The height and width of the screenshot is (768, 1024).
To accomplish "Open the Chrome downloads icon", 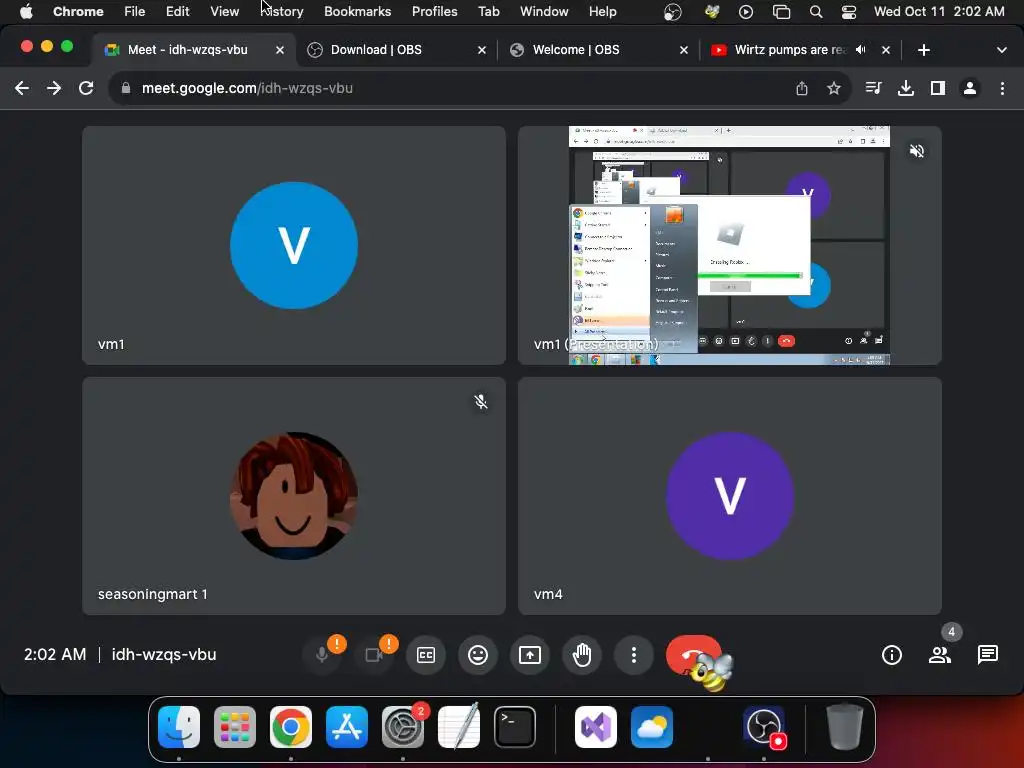I will 906,88.
